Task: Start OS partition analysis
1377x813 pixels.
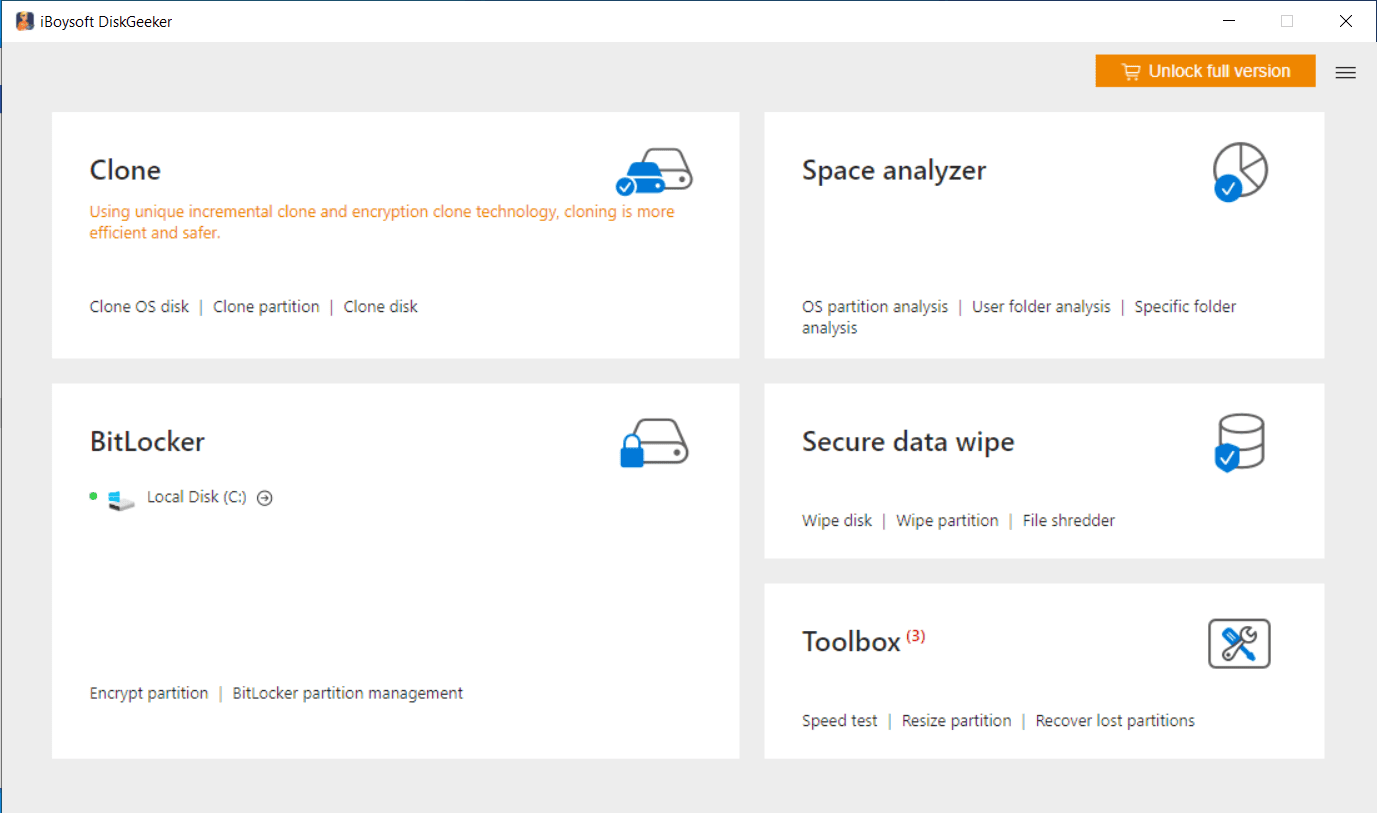Action: tap(875, 307)
